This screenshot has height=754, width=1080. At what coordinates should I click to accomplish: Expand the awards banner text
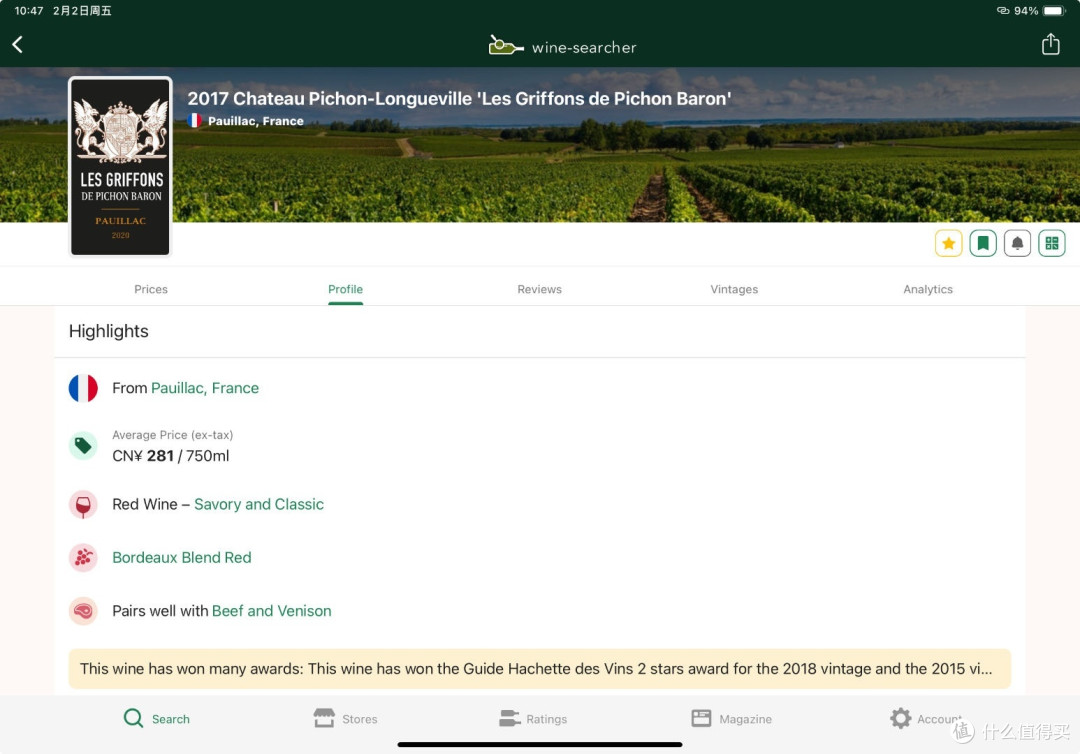coord(539,669)
